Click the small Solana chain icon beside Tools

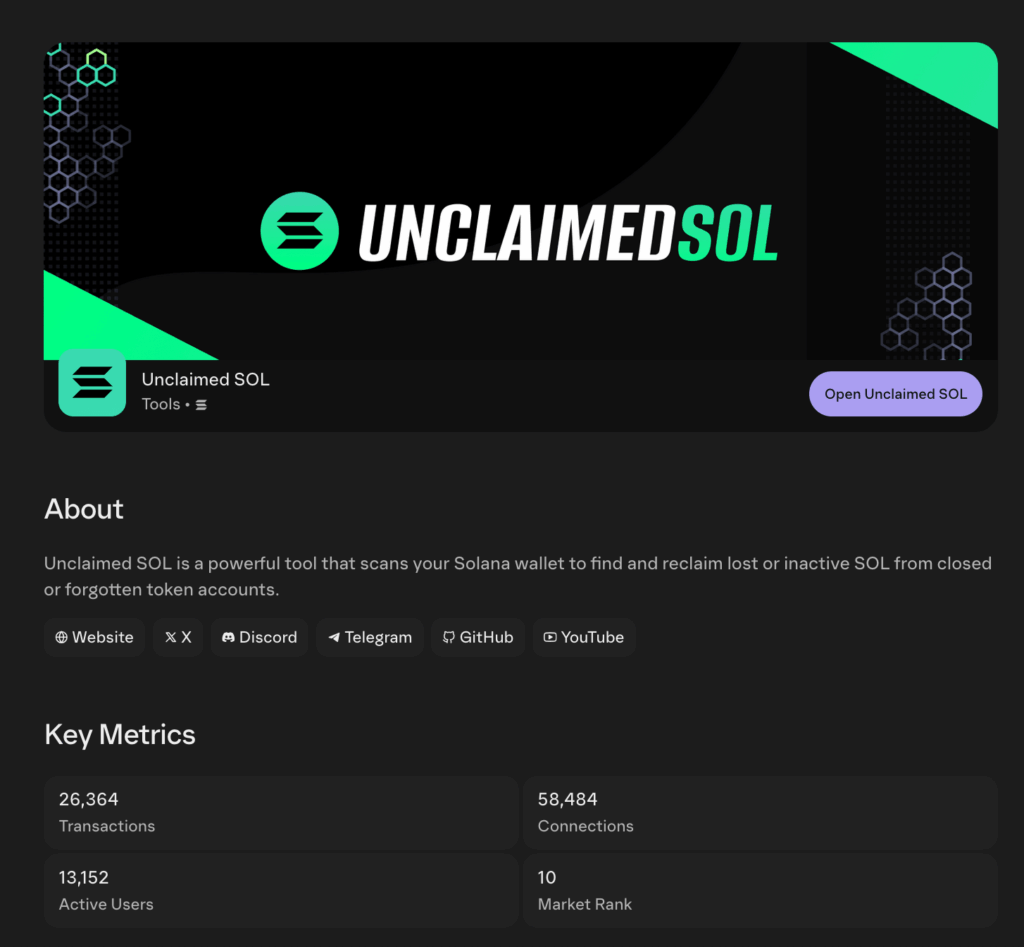pos(201,405)
